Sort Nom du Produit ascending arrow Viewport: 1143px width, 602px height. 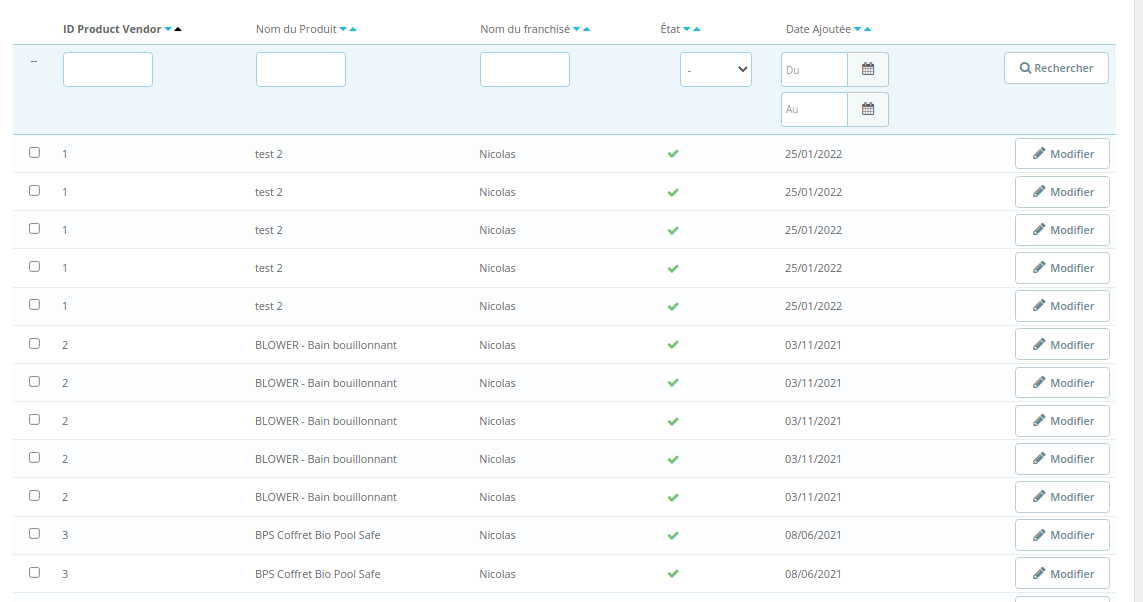[354, 29]
